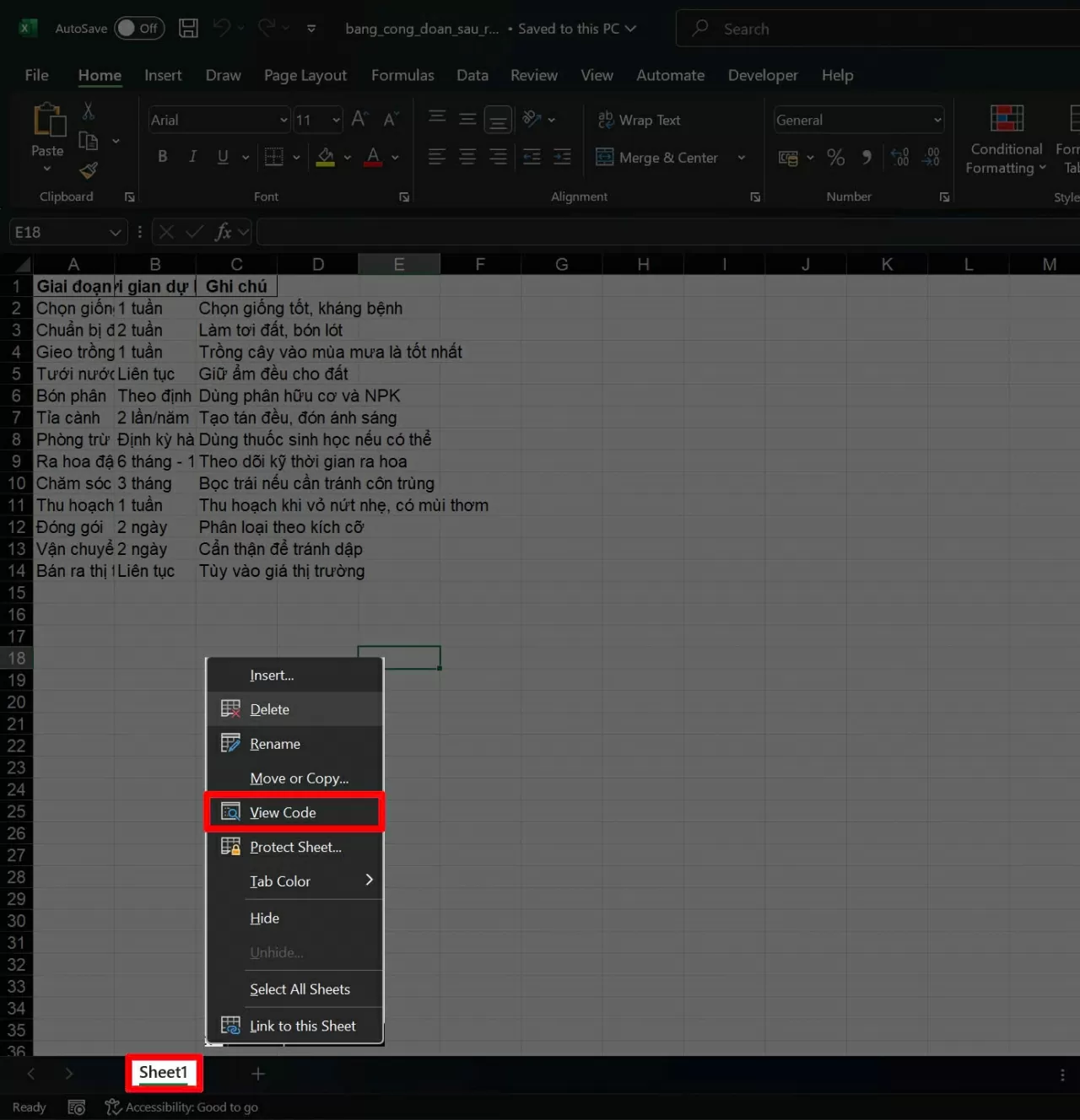This screenshot has height=1120, width=1080.
Task: Apply Percent number style
Action: click(x=836, y=157)
